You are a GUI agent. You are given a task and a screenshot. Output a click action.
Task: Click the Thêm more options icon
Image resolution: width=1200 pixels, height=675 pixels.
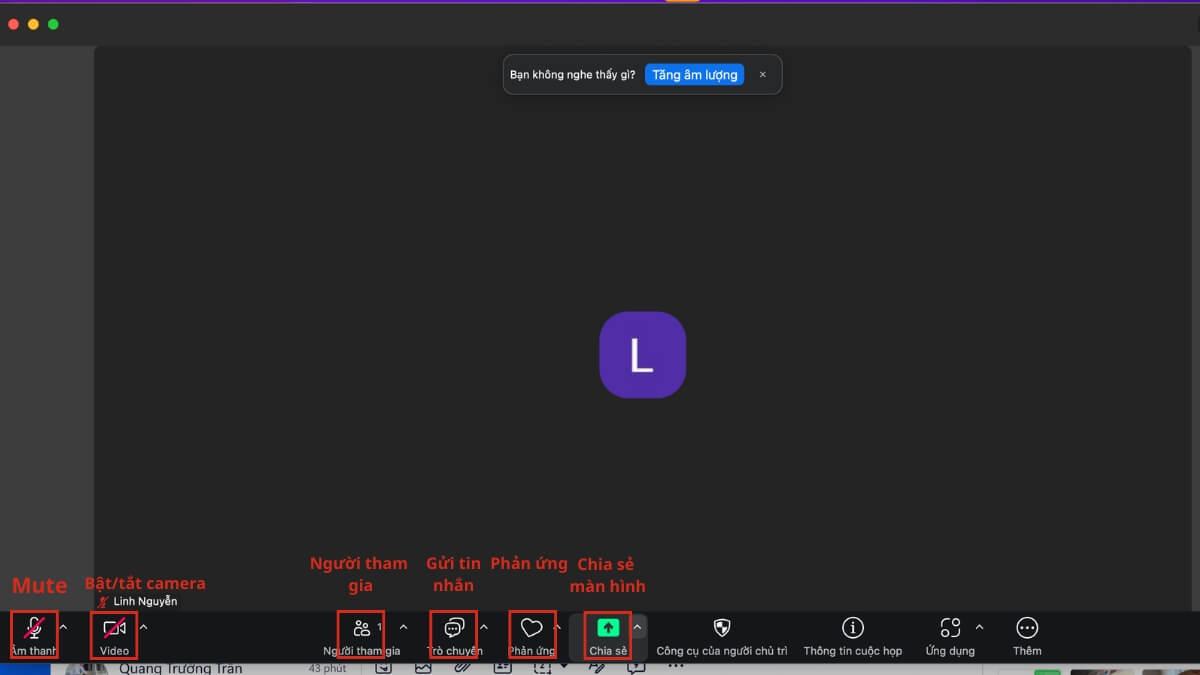1026,628
